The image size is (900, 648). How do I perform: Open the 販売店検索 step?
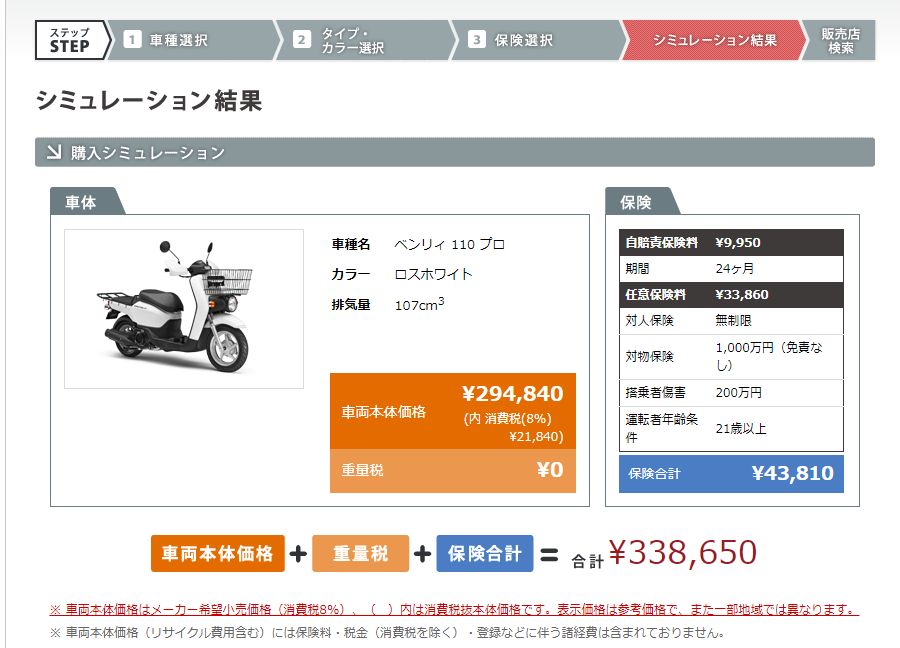pos(839,40)
